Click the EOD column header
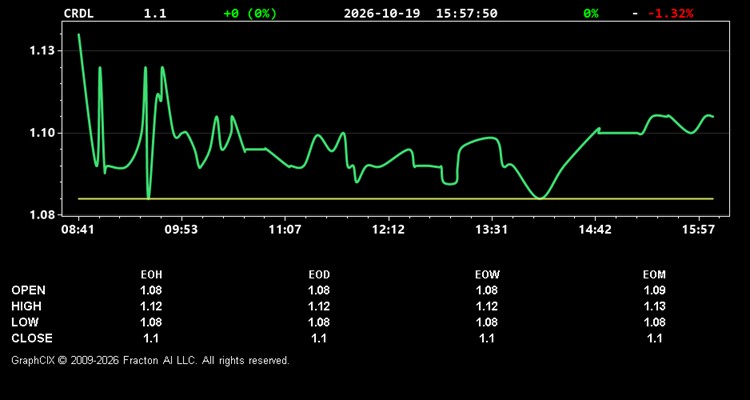Image resolution: width=750 pixels, height=400 pixels. (x=319, y=275)
